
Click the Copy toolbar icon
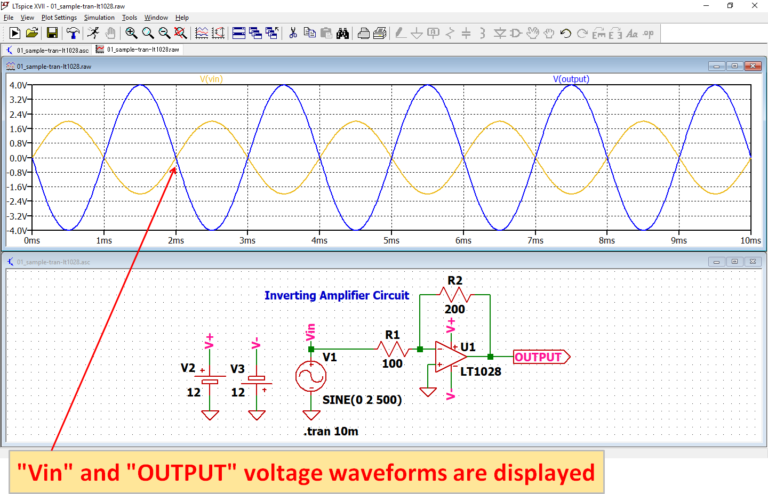[309, 33]
